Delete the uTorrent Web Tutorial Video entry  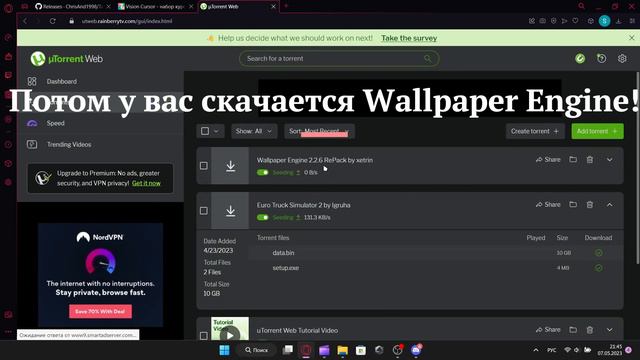click(x=590, y=330)
